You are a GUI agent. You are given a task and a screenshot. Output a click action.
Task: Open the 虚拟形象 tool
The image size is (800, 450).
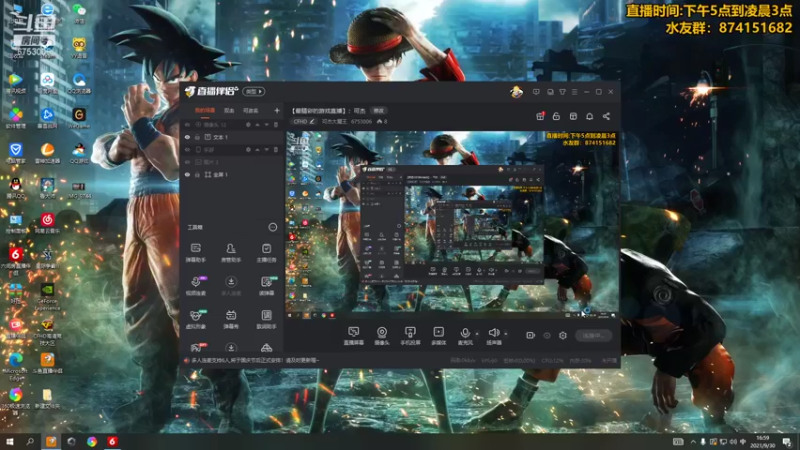195,319
